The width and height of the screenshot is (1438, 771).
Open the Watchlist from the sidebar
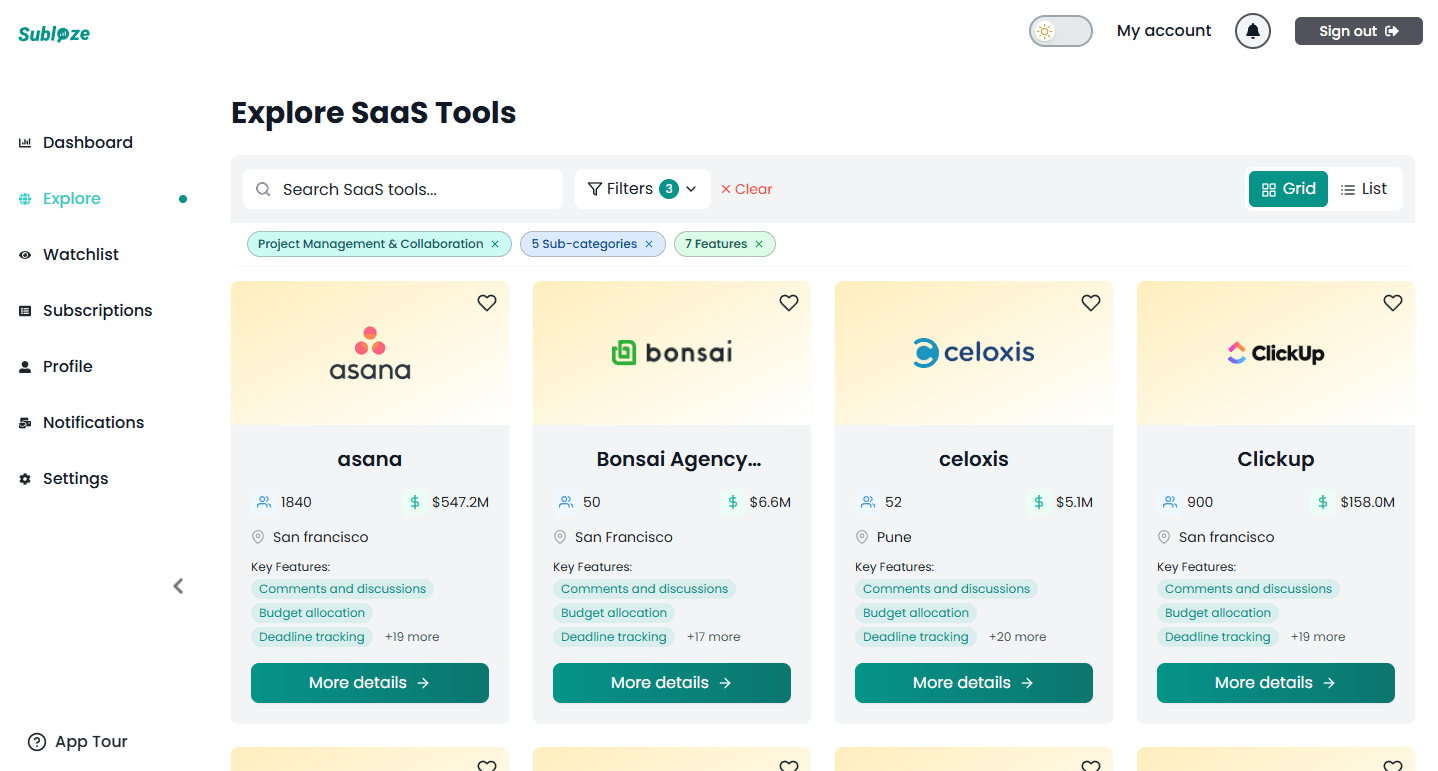[81, 254]
